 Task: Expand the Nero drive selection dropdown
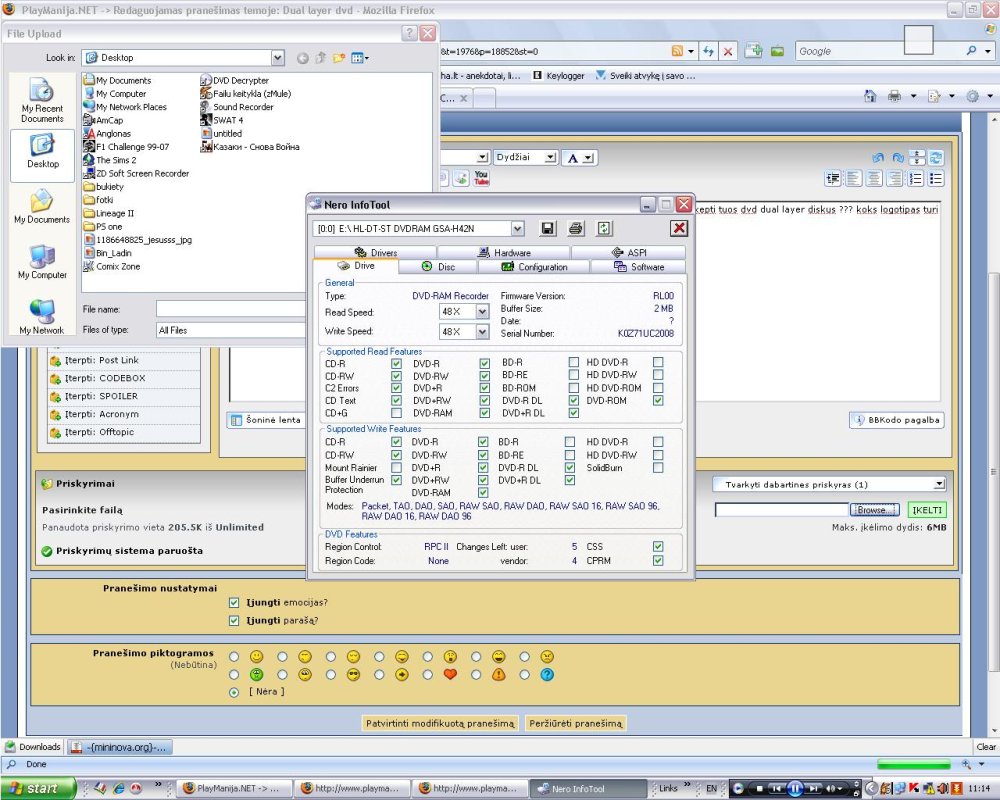(x=517, y=228)
